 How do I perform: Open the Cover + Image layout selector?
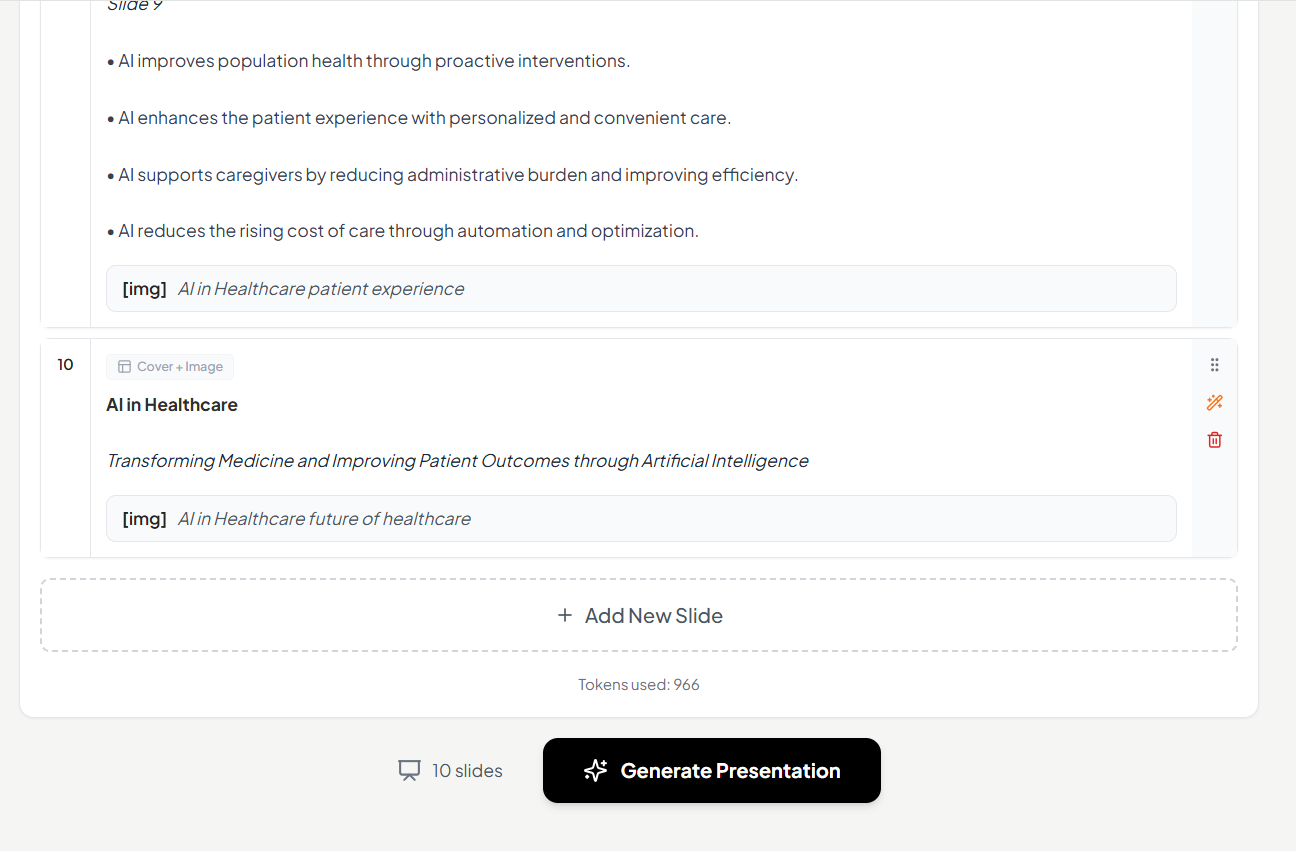[170, 367]
